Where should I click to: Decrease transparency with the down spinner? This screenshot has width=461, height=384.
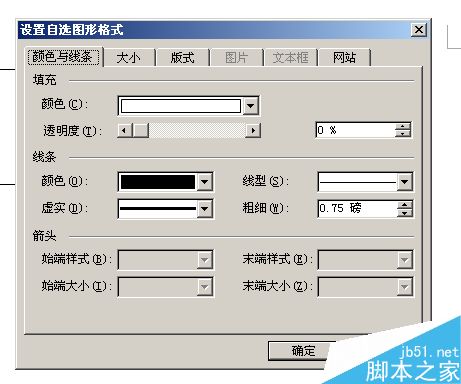(x=403, y=134)
